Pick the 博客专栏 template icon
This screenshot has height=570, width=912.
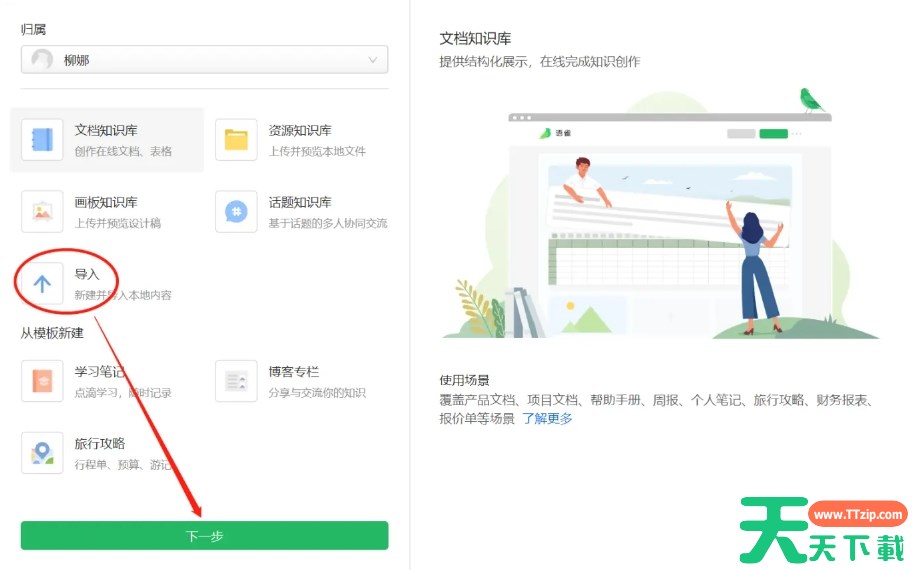tap(236, 381)
